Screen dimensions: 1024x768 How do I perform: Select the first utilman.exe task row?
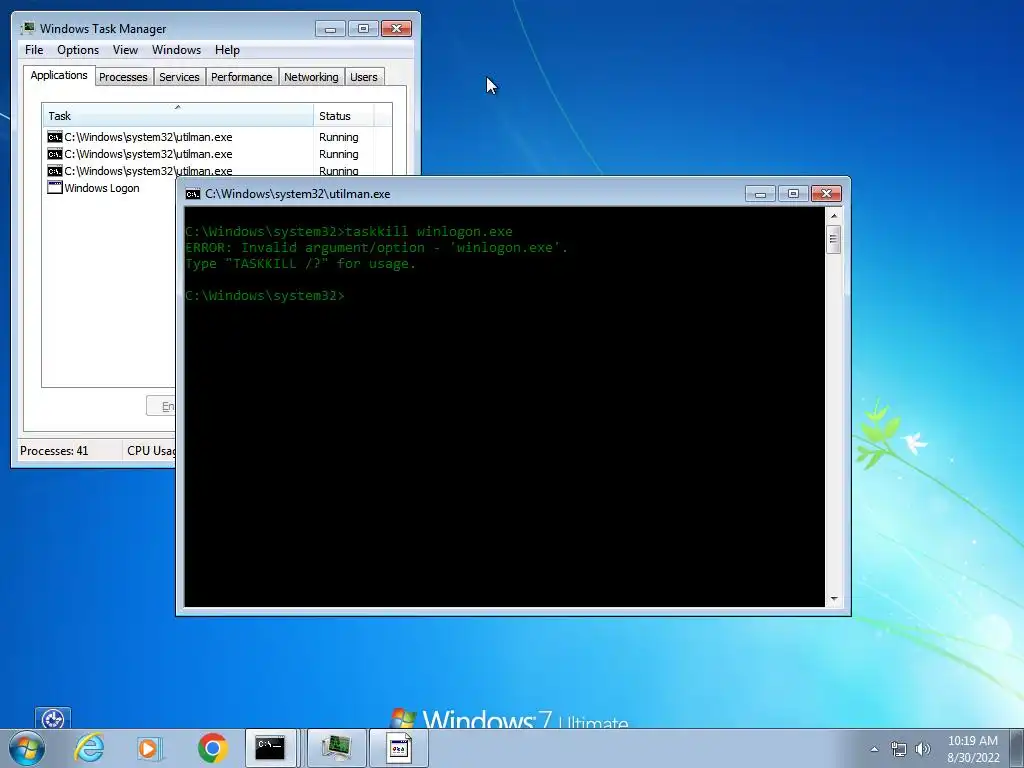click(x=218, y=137)
